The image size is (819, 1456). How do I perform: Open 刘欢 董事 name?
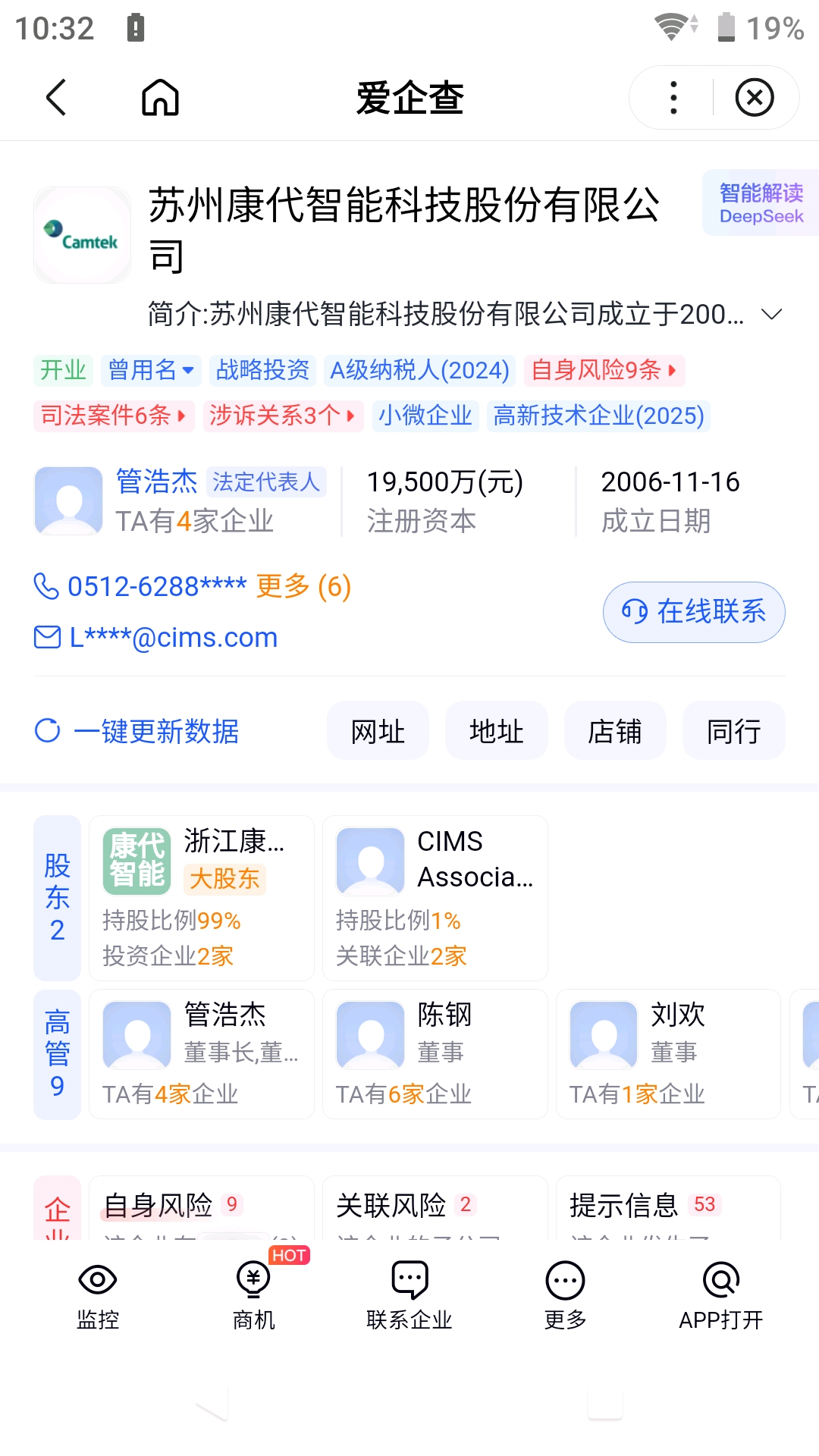(679, 1015)
